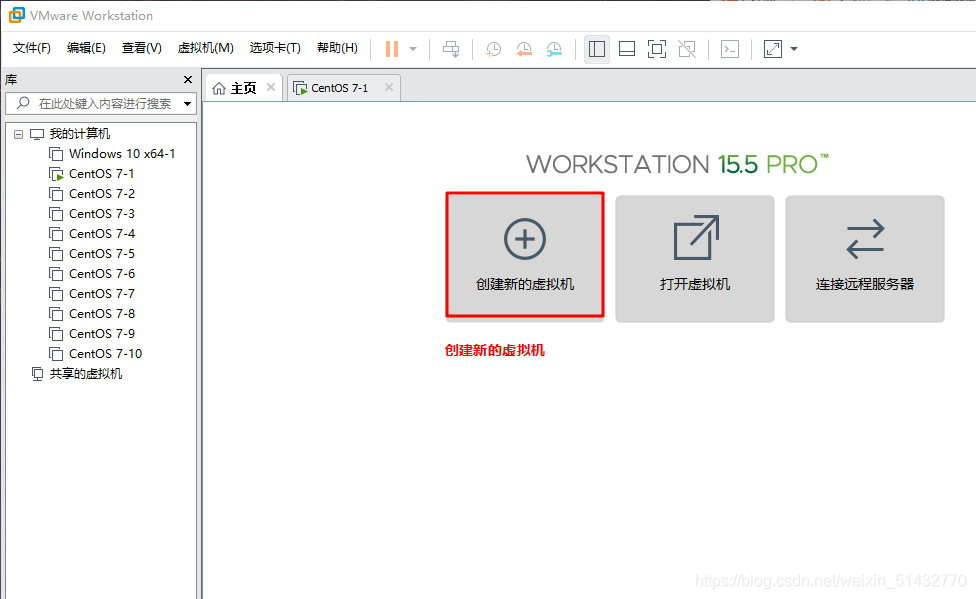Select CentOS 7-5 in the library list

[100, 253]
